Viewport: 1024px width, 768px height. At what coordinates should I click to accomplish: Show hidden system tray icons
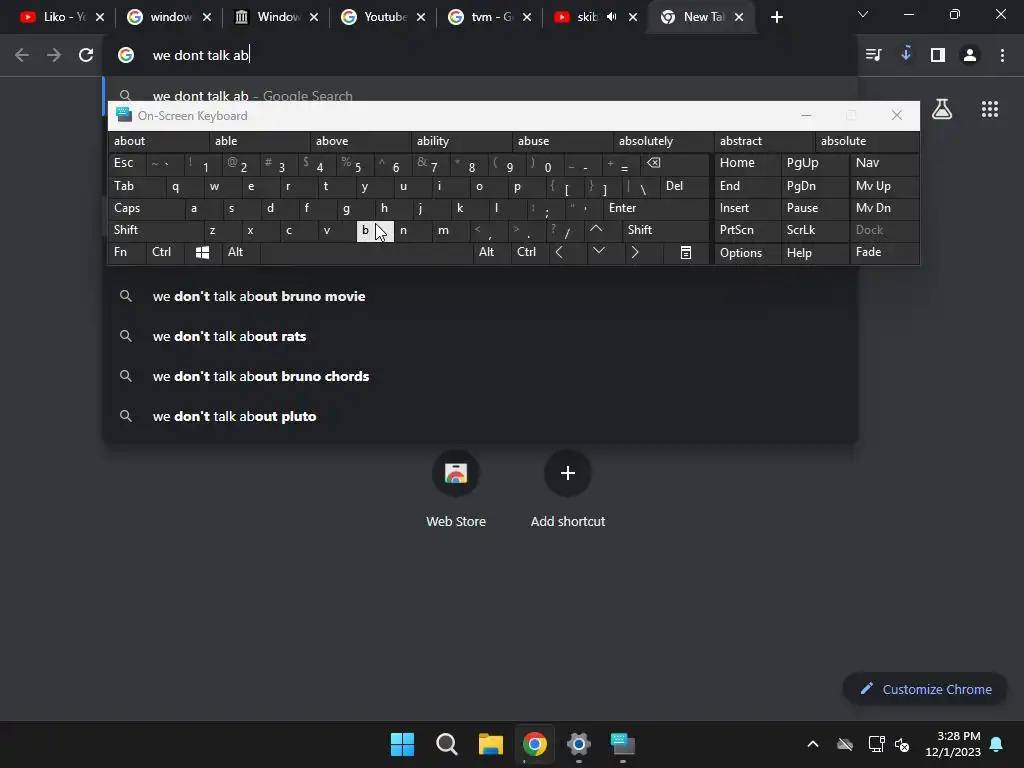click(x=813, y=744)
